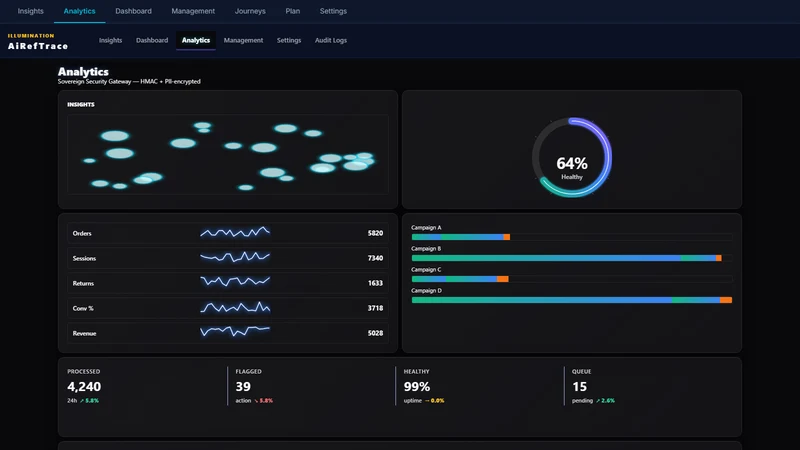This screenshot has height=450, width=800.
Task: Click the Campaign D progress bar
Action: point(572,300)
